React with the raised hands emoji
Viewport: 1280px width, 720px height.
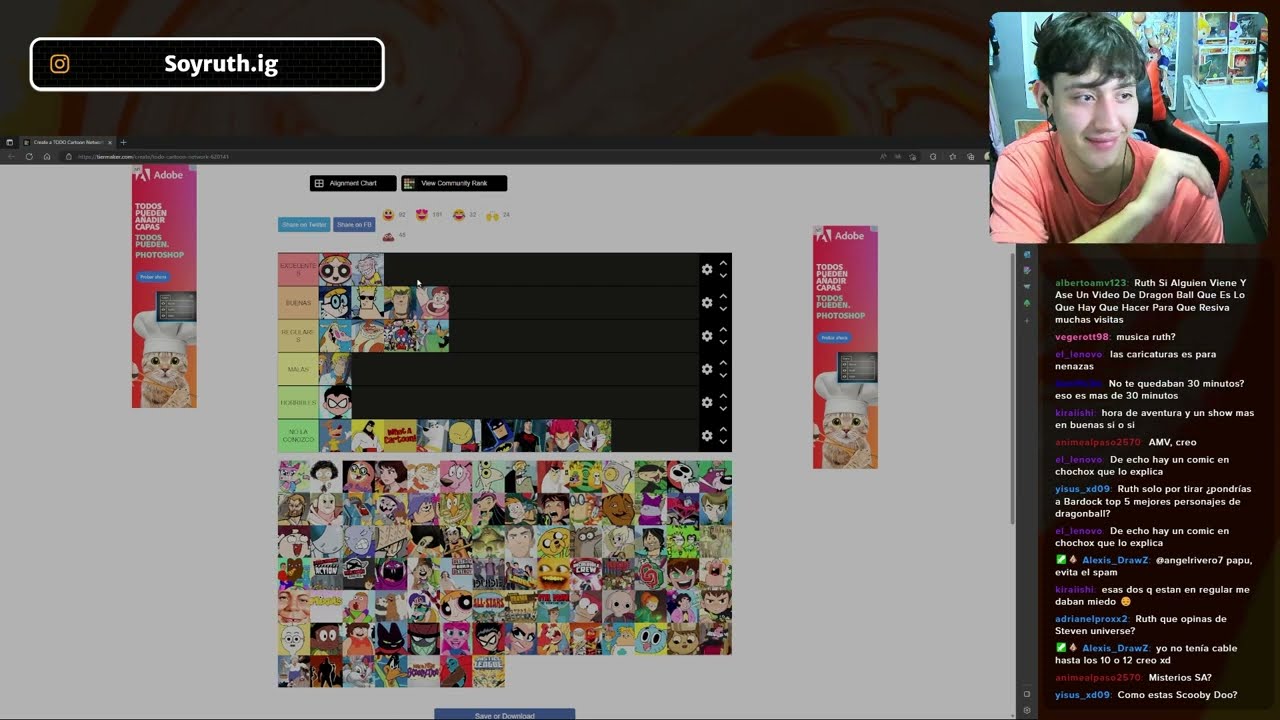pos(492,215)
